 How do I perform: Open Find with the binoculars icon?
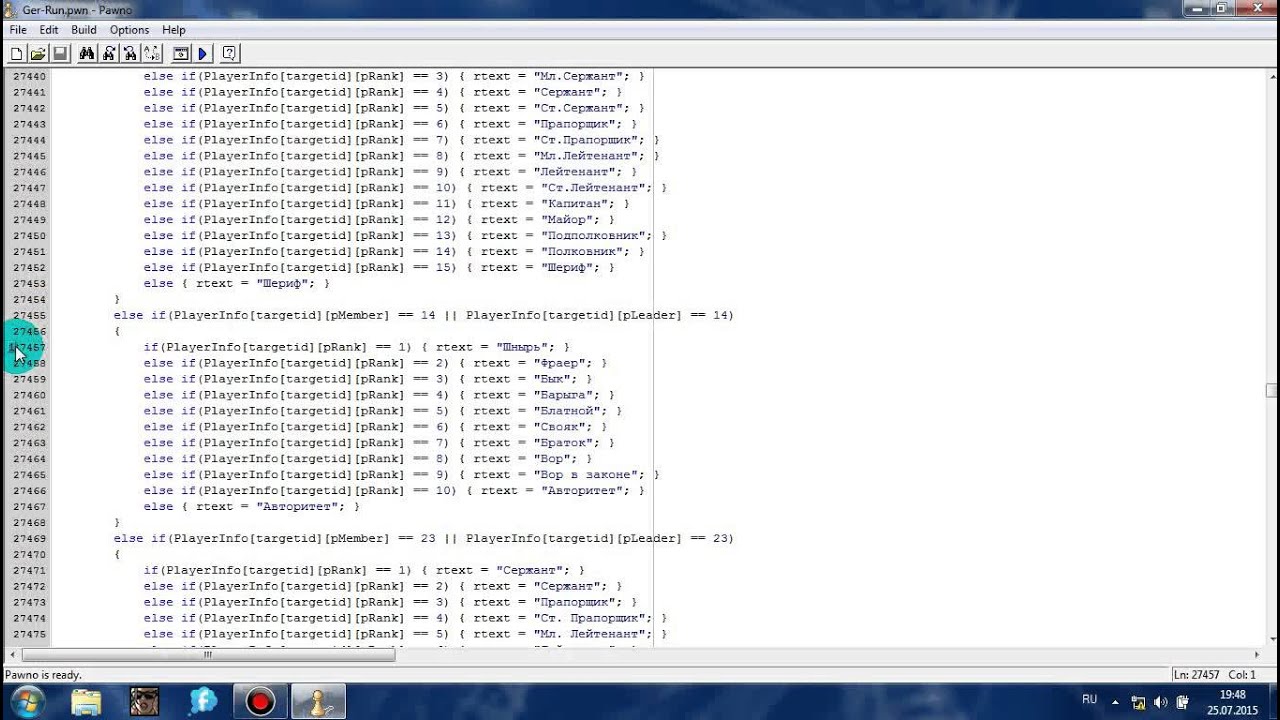[x=87, y=54]
